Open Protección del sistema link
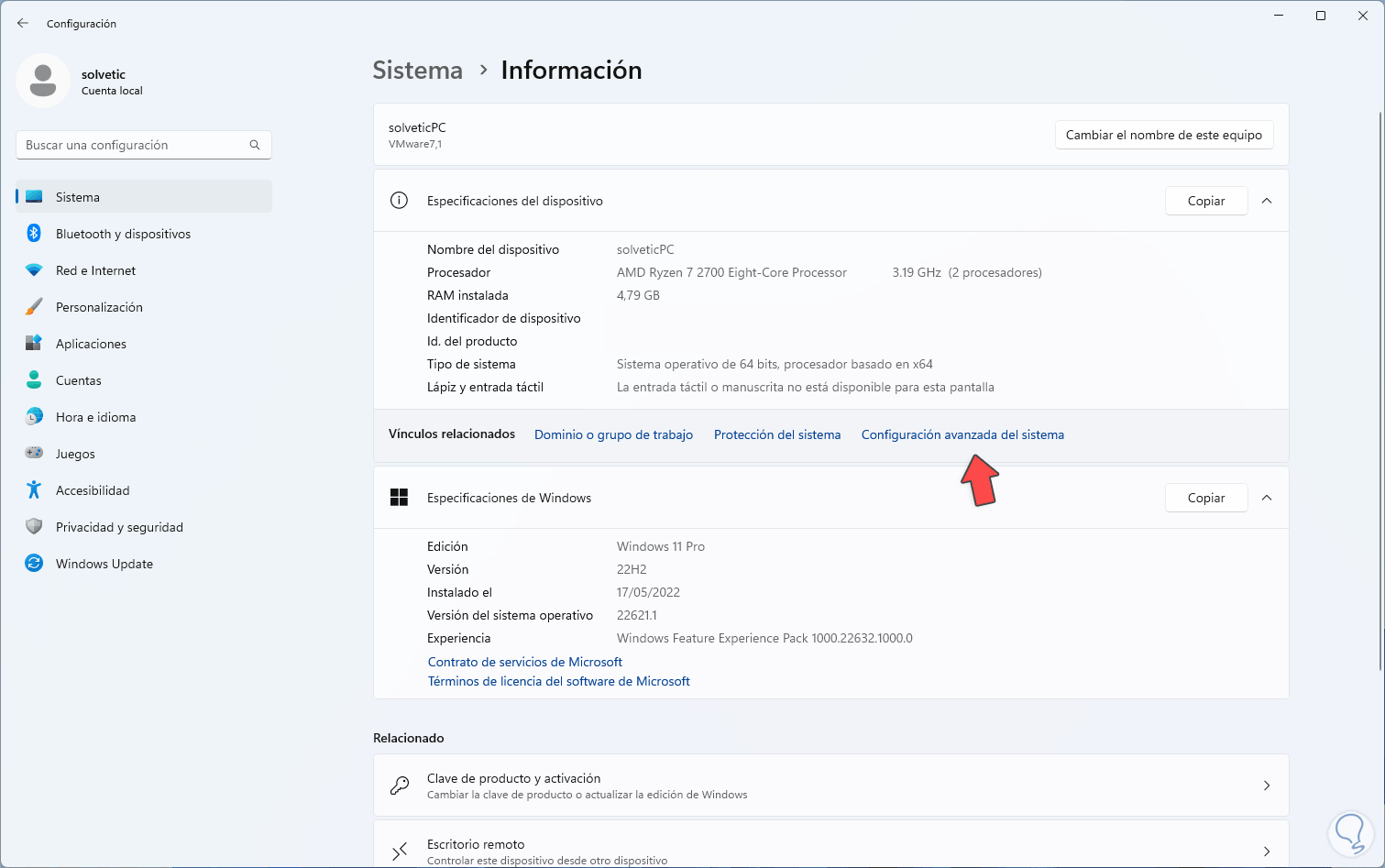This screenshot has width=1385, height=868. [x=776, y=434]
